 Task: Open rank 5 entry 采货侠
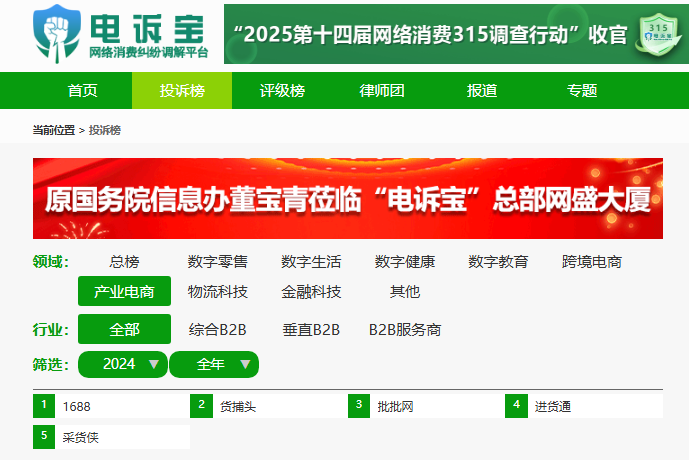[111, 437]
